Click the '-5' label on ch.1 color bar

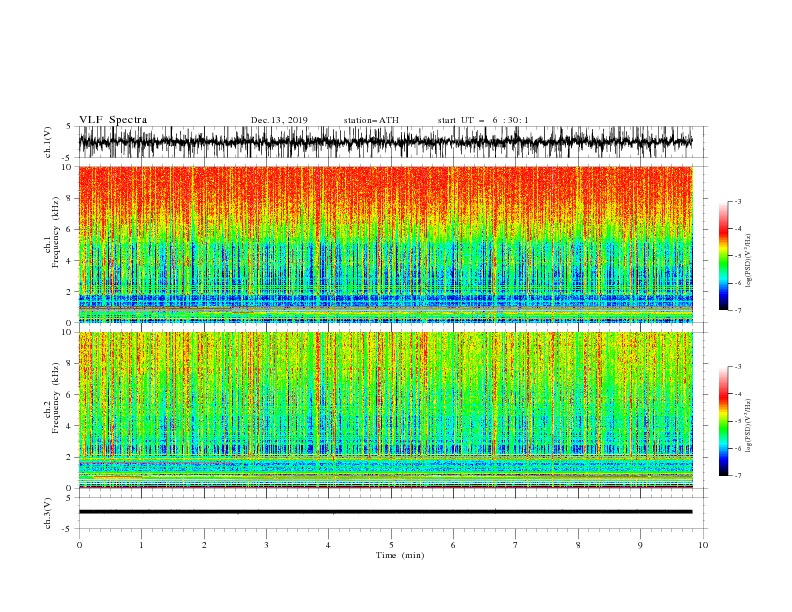pyautogui.click(x=737, y=256)
